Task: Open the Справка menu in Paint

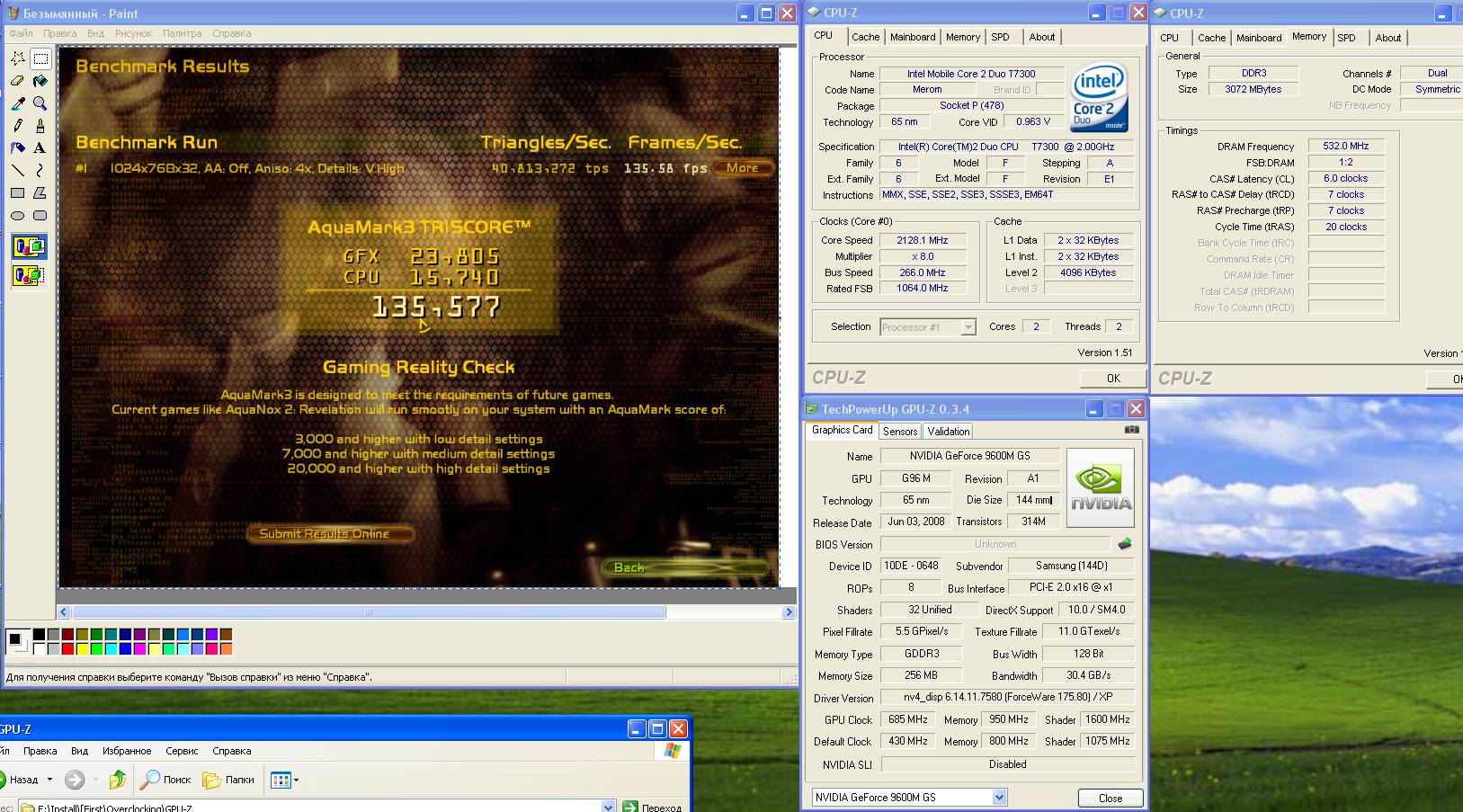Action: [232, 33]
